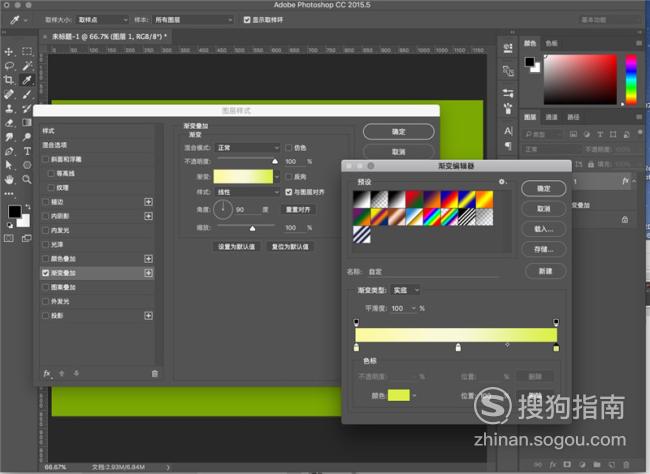Toggle the 等高线 checkbox
The width and height of the screenshot is (650, 474).
(52, 173)
